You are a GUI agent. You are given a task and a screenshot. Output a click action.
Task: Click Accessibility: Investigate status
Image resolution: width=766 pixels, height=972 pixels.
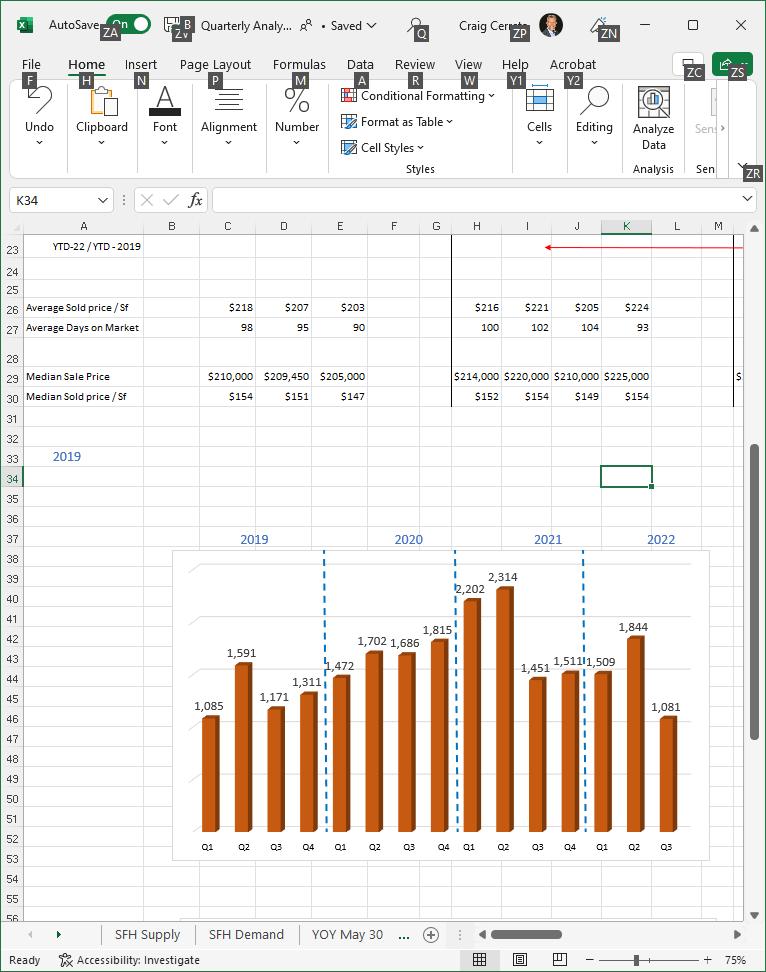[130, 960]
